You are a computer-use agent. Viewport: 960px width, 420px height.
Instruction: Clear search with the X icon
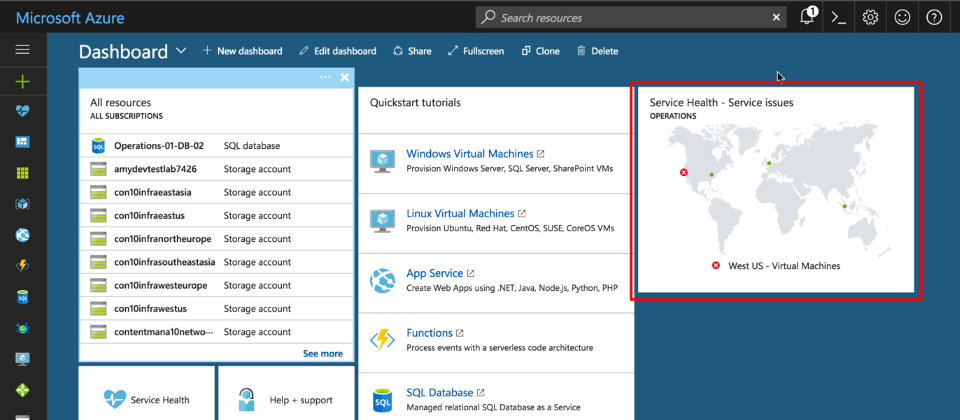click(x=776, y=18)
